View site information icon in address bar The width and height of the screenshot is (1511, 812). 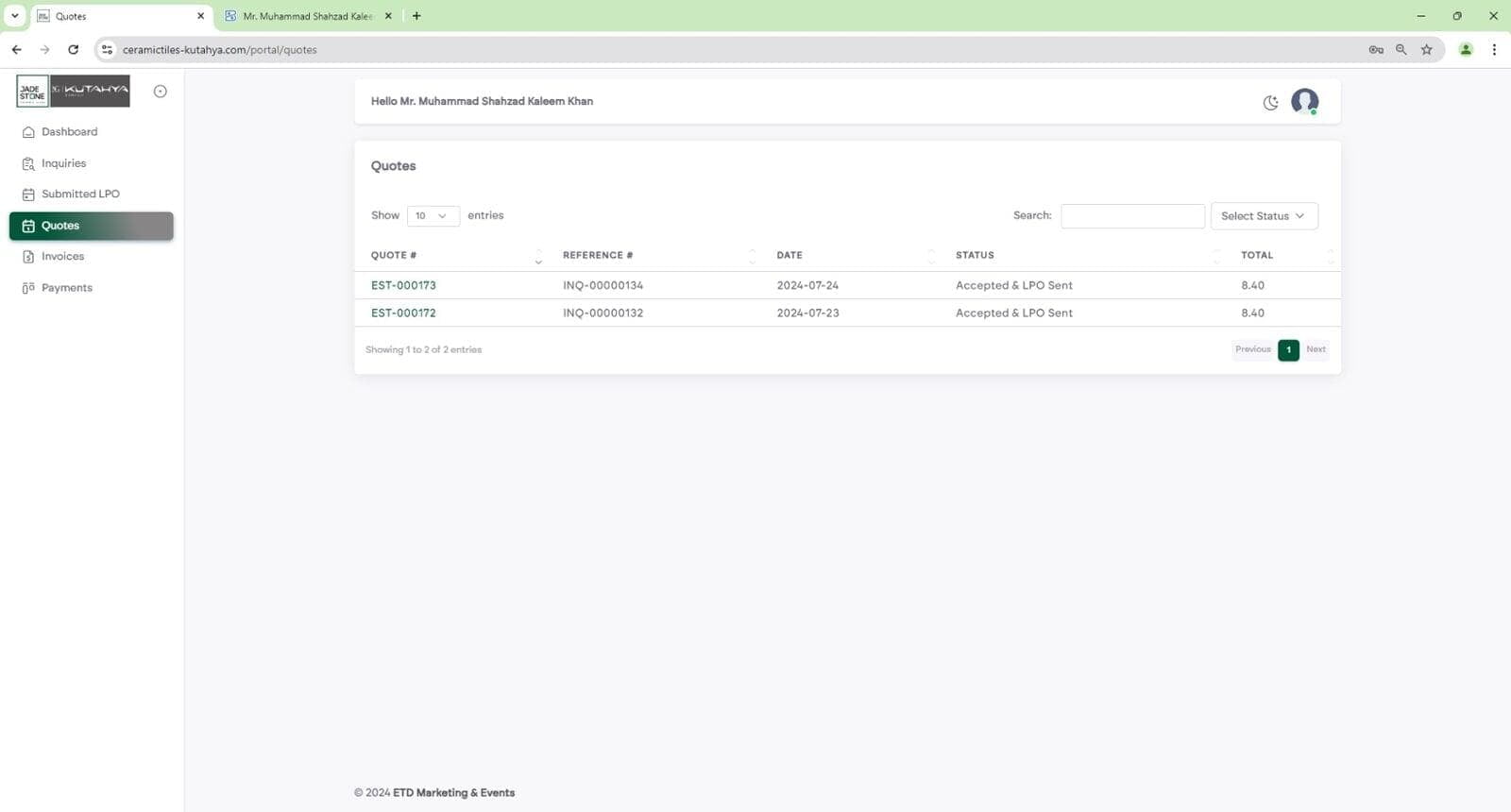coord(107,50)
